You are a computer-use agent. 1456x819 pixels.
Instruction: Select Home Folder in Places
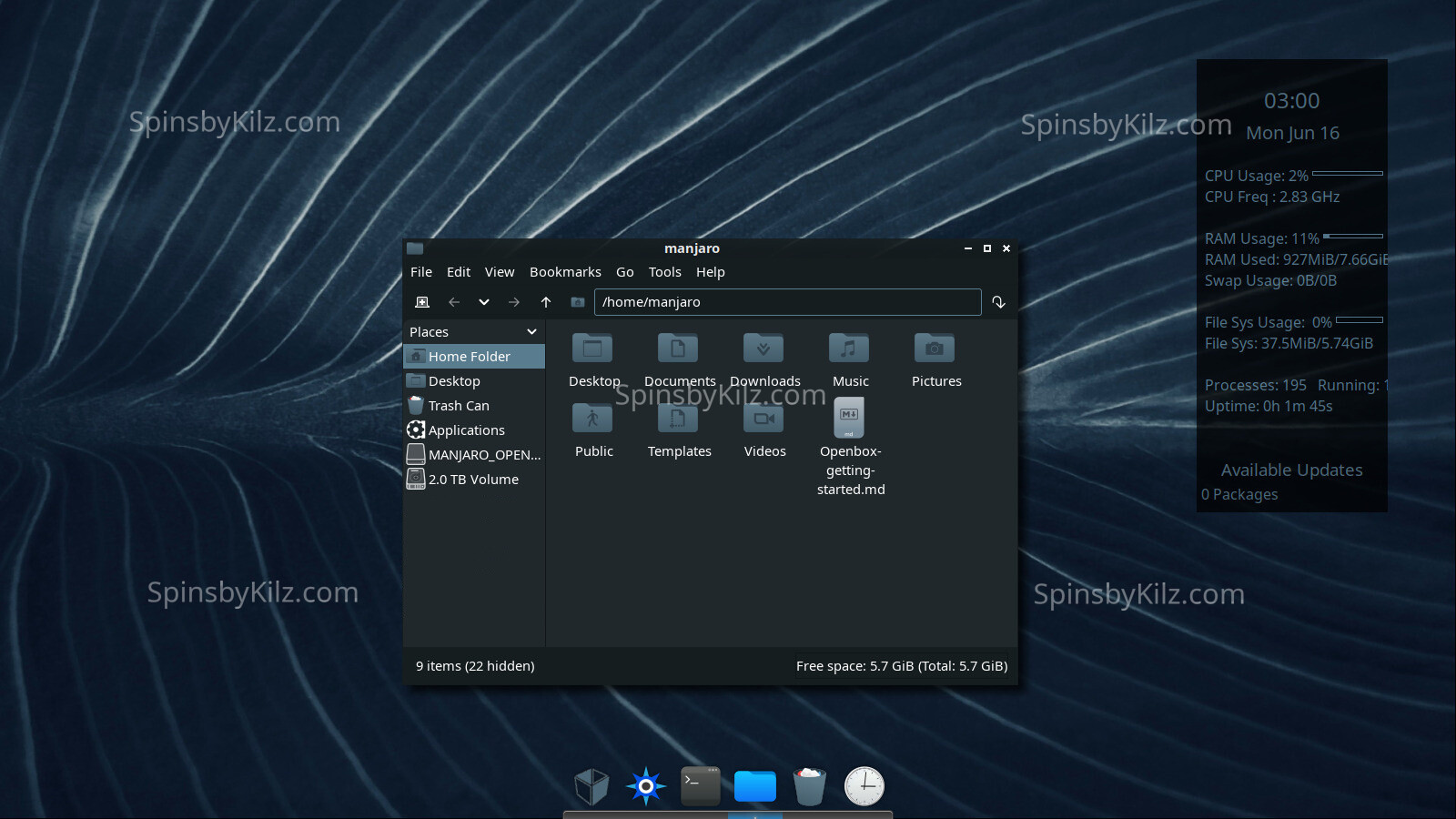click(474, 357)
